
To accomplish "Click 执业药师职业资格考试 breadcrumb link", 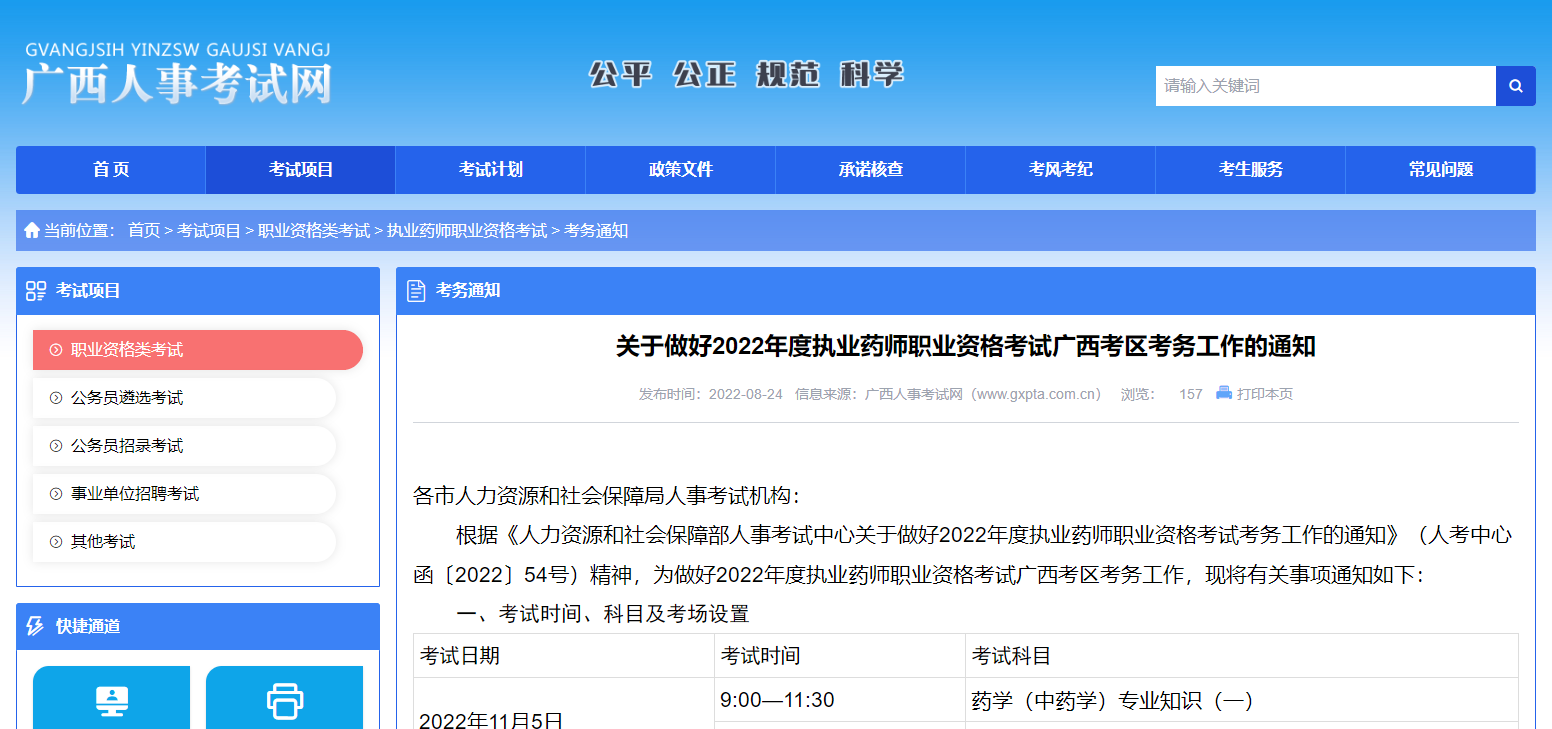I will pos(467,231).
